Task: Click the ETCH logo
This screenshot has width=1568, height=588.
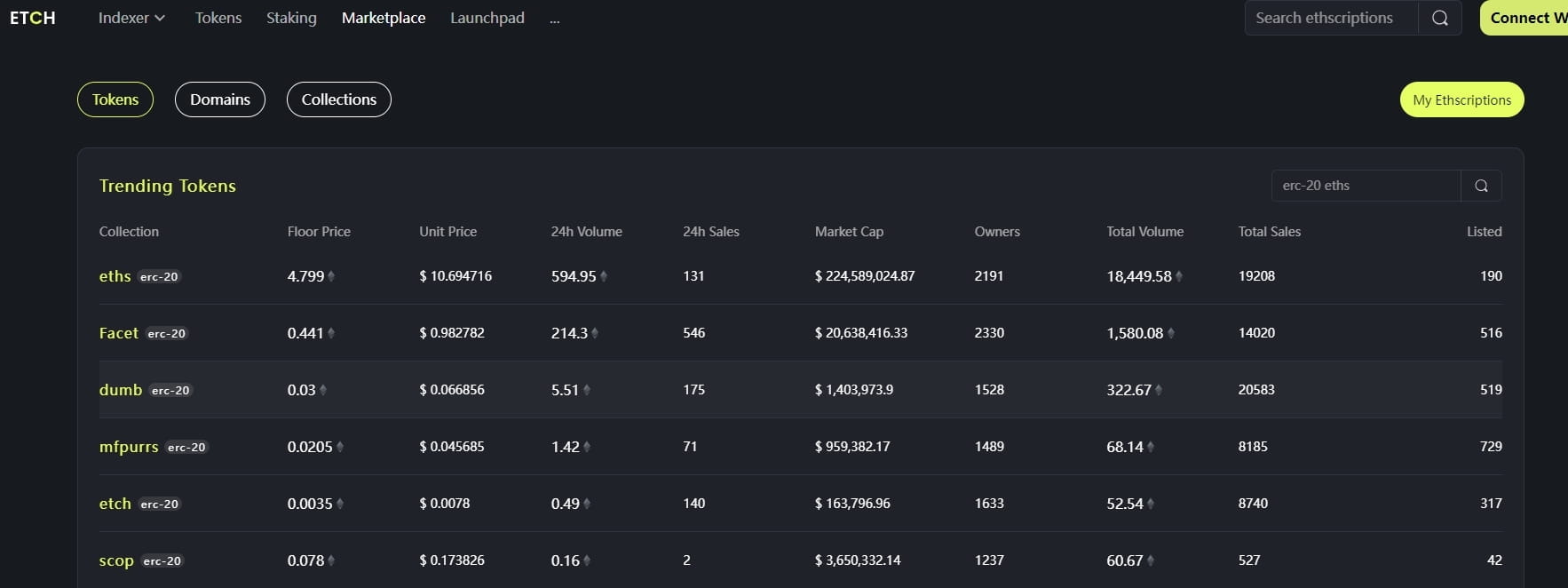Action: point(33,18)
